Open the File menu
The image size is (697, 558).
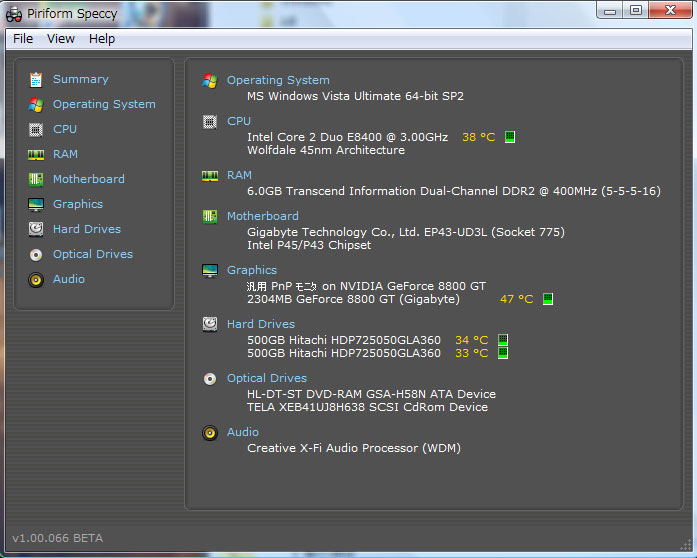pos(23,39)
